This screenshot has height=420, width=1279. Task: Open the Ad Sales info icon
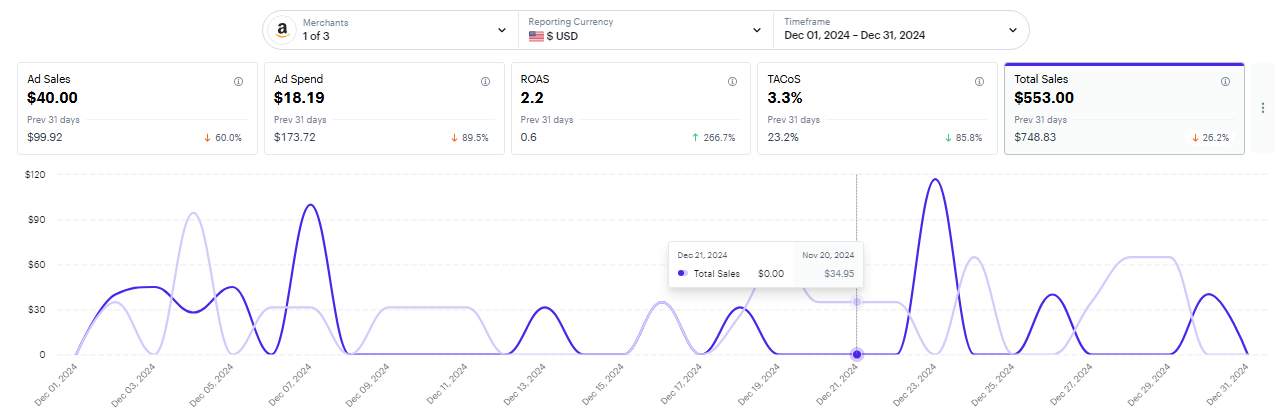(x=238, y=82)
